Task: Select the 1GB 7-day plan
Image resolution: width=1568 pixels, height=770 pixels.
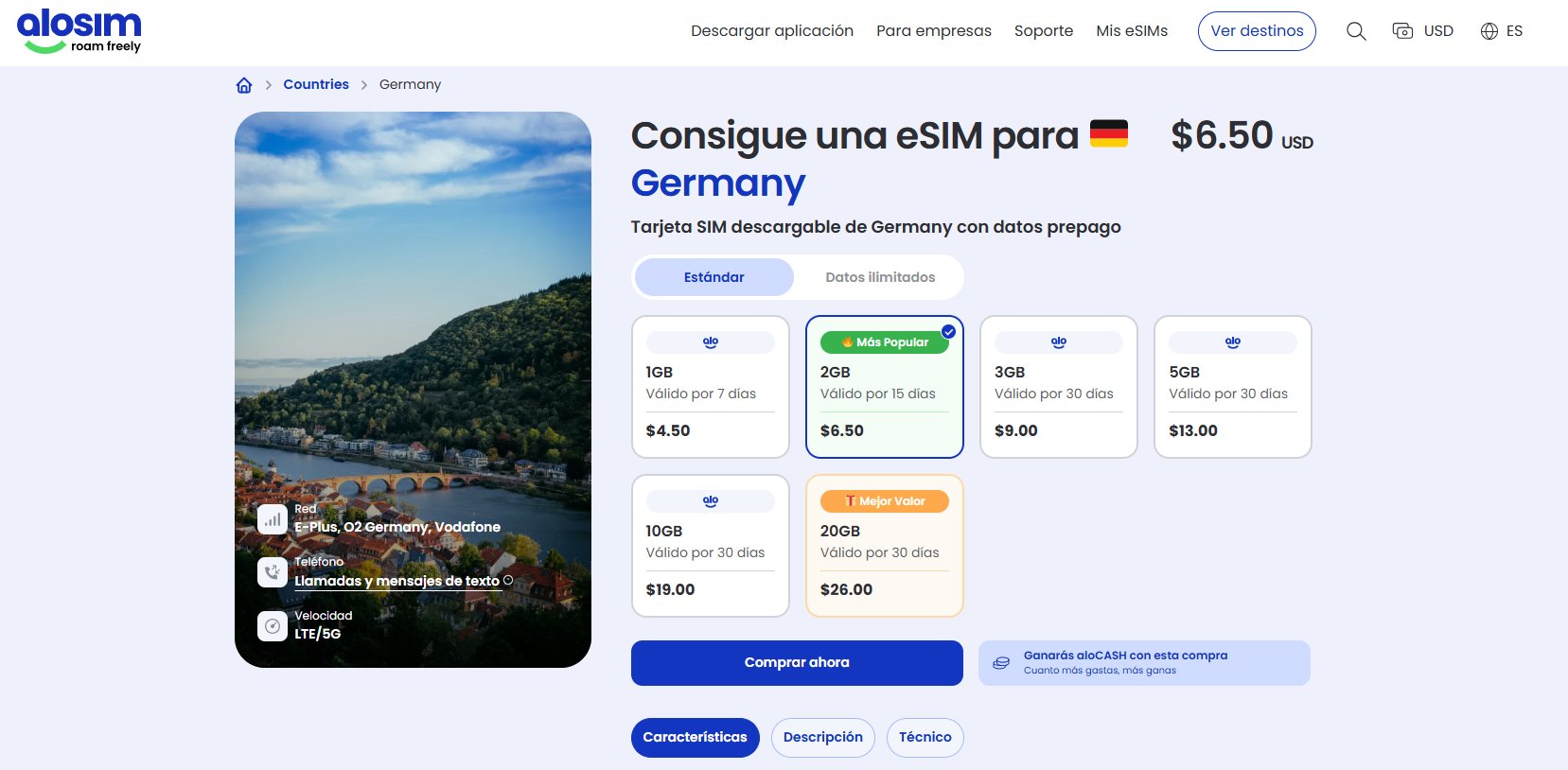Action: coord(711,387)
